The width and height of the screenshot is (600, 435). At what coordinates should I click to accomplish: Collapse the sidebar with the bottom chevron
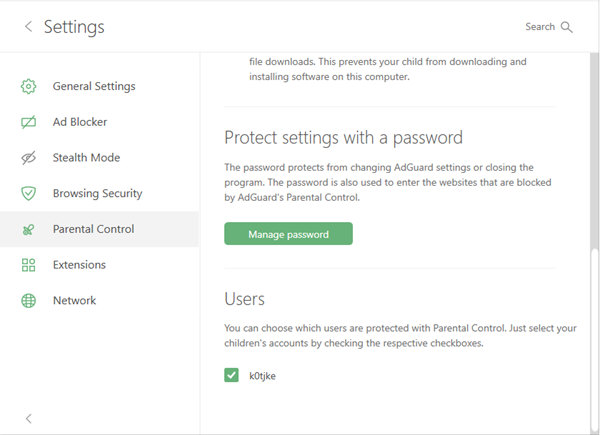click(28, 419)
